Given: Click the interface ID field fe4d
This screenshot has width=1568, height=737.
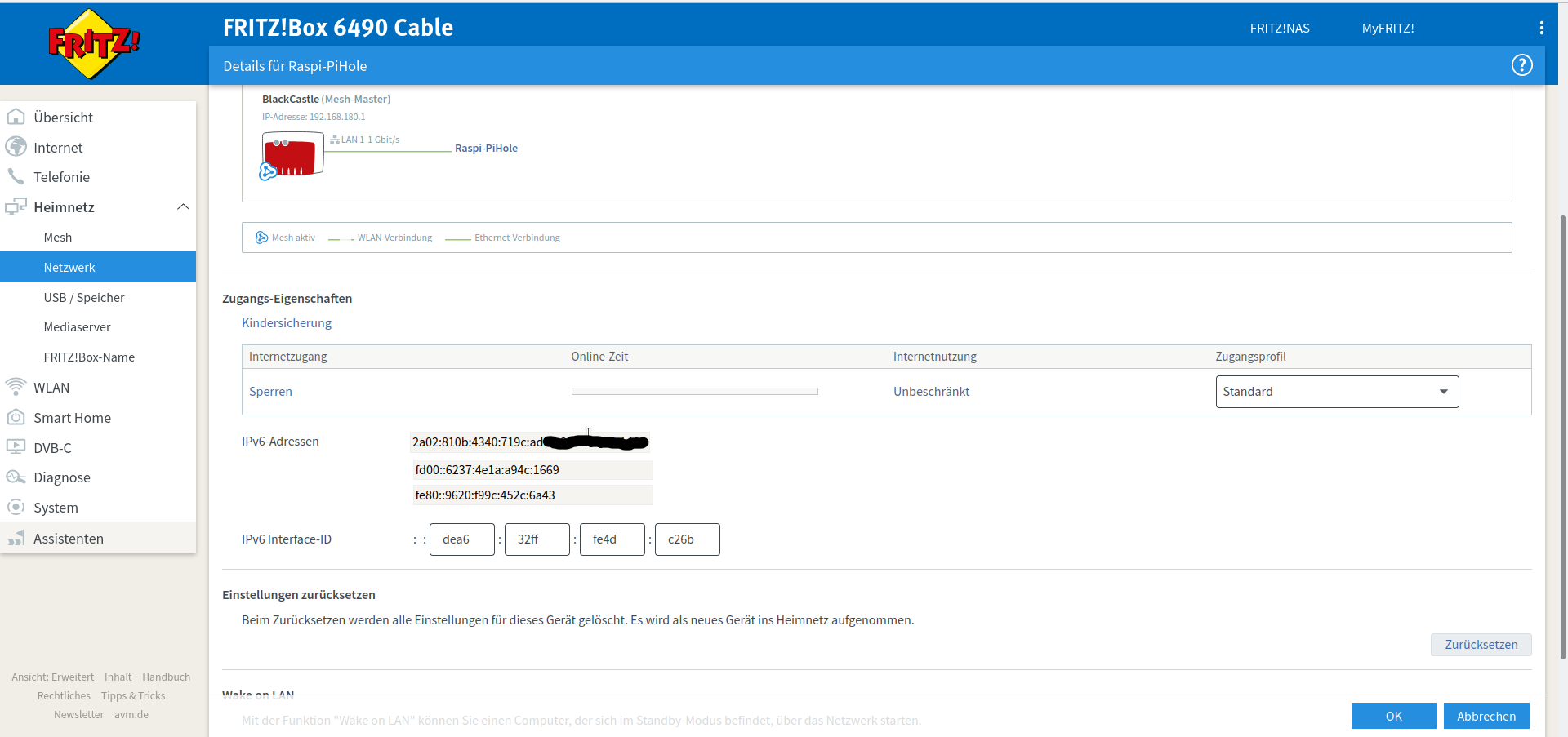Looking at the screenshot, I should (x=612, y=539).
